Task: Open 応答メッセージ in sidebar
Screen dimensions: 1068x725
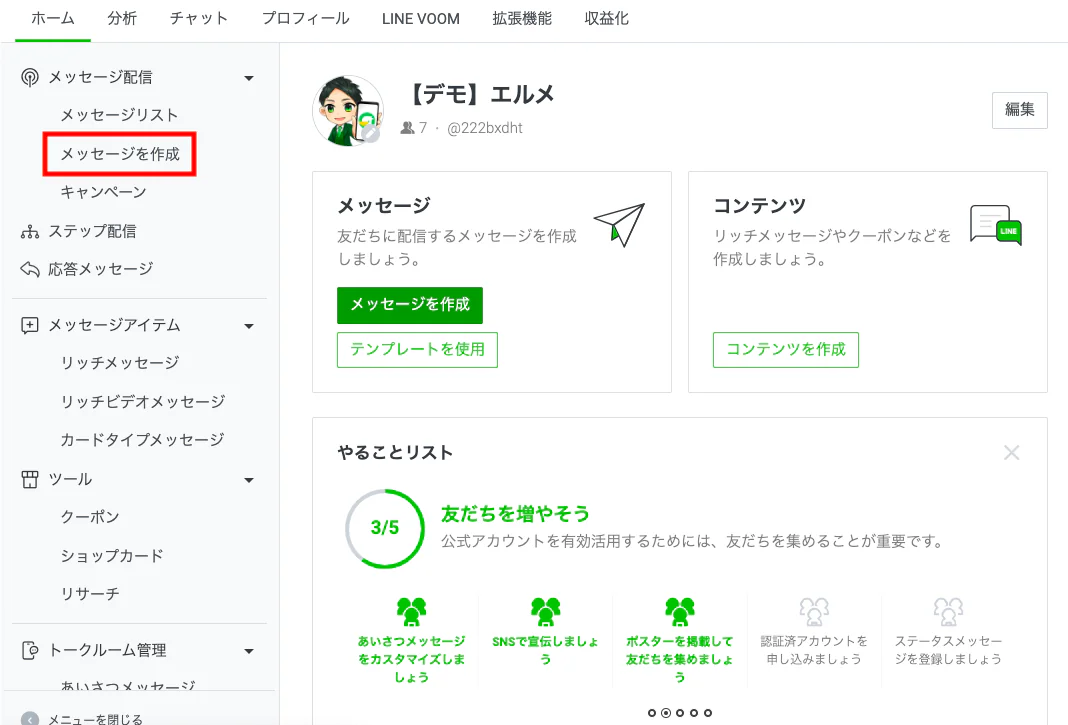Action: pos(101,269)
